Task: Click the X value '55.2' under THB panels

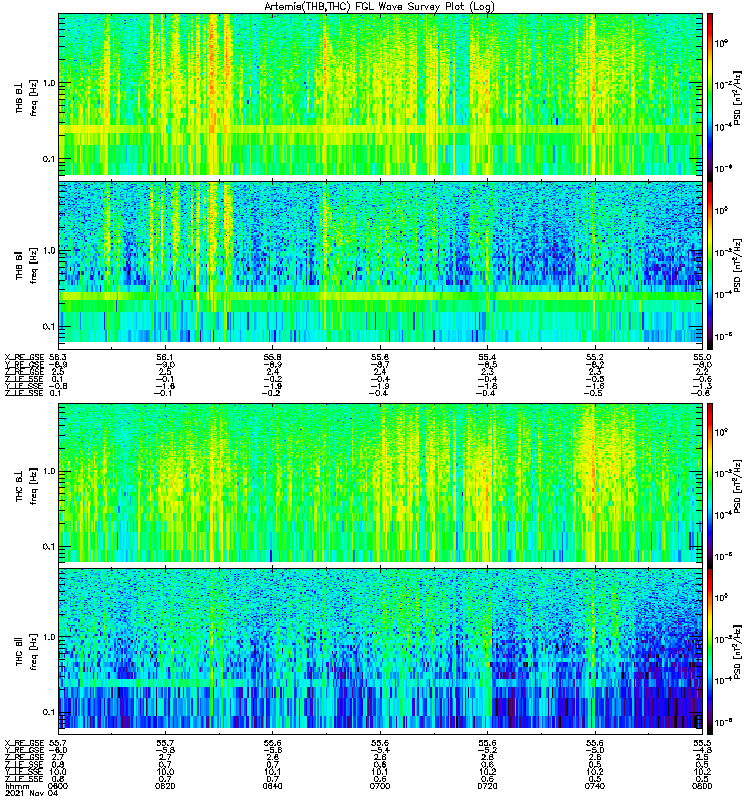Action: pyautogui.click(x=595, y=357)
